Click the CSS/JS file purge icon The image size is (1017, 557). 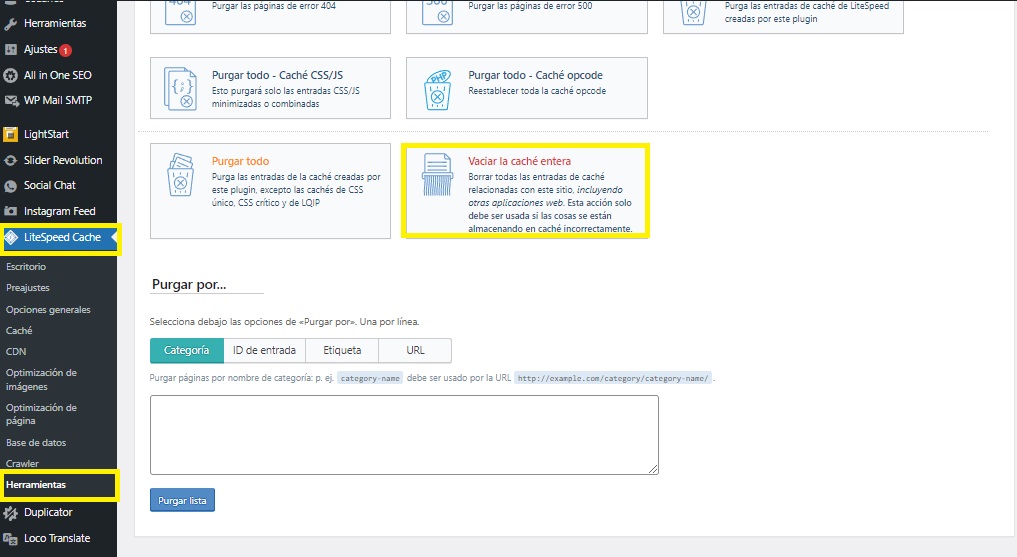click(180, 90)
